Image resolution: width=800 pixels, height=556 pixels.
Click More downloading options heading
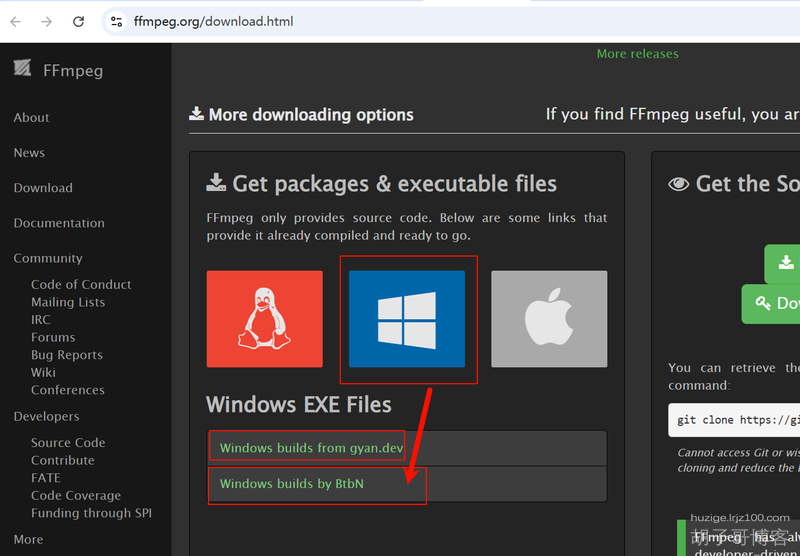point(302,115)
